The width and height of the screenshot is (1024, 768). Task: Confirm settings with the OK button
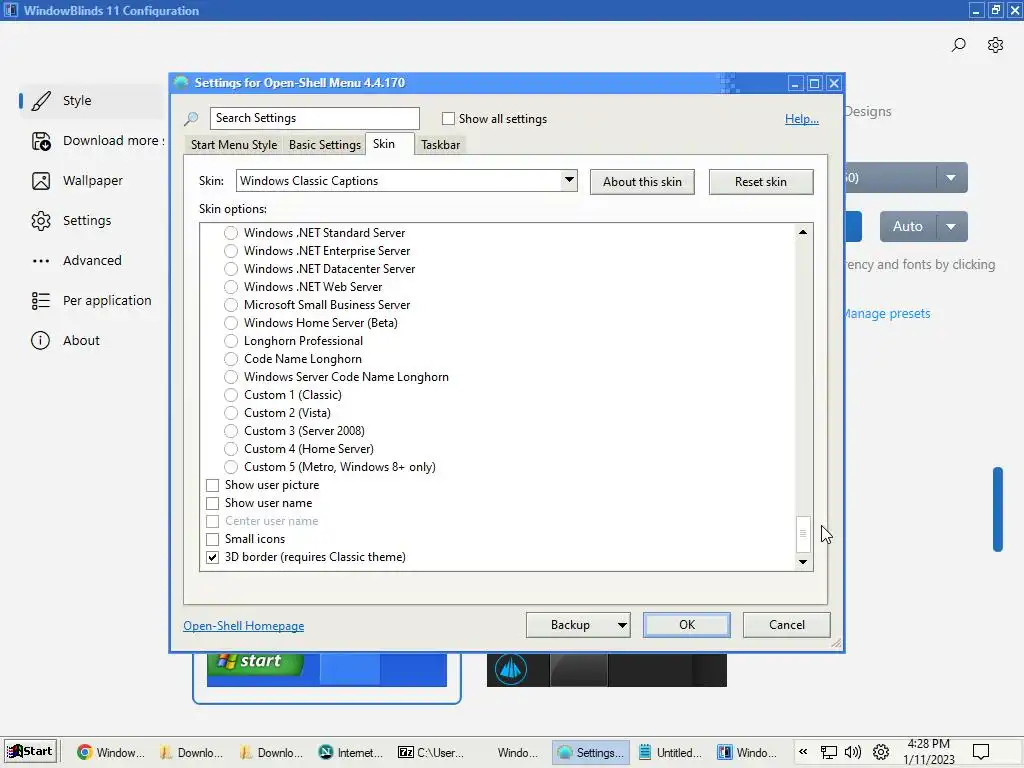687,625
